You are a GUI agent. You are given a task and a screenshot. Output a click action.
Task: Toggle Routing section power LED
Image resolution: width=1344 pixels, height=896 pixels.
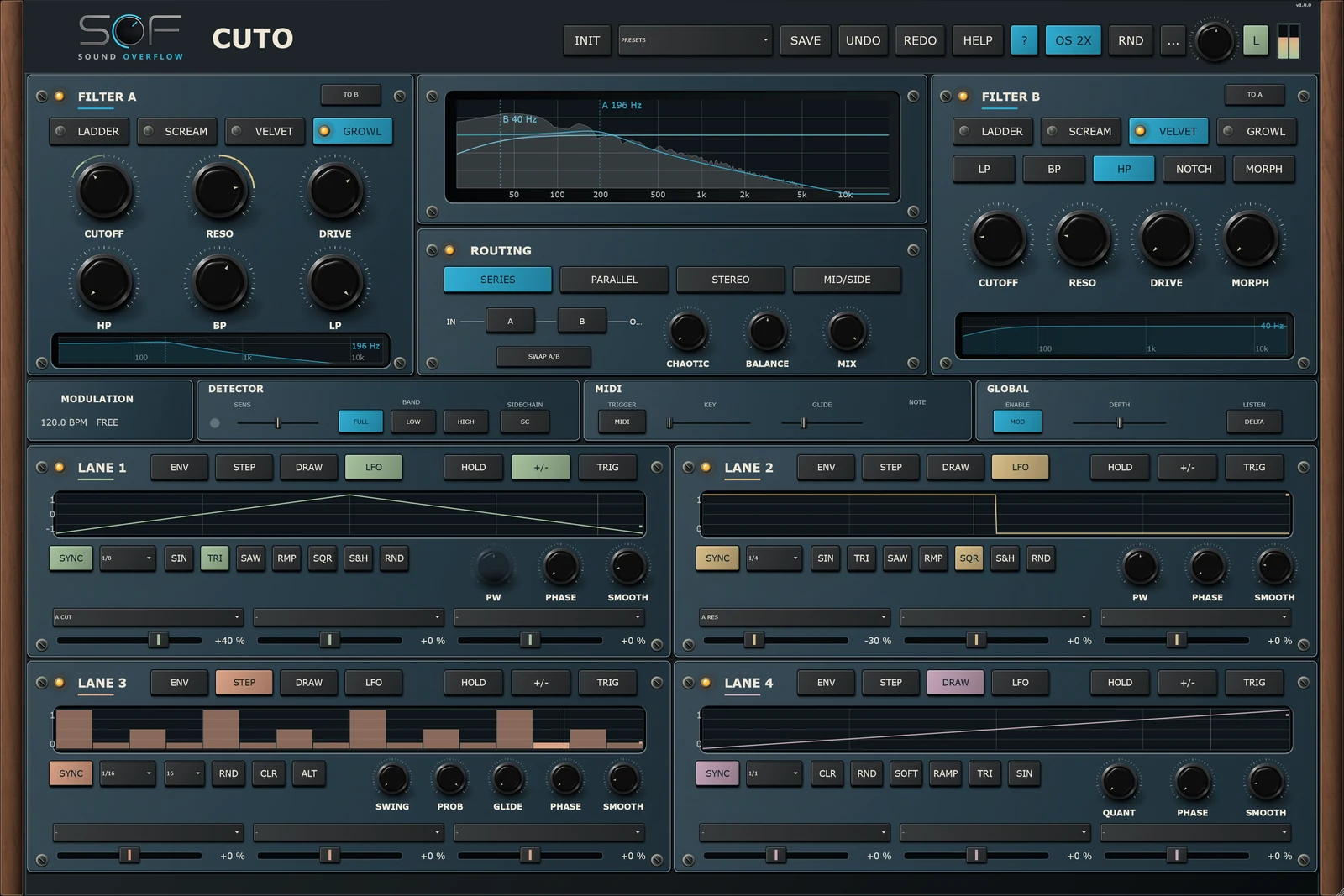pyautogui.click(x=449, y=250)
